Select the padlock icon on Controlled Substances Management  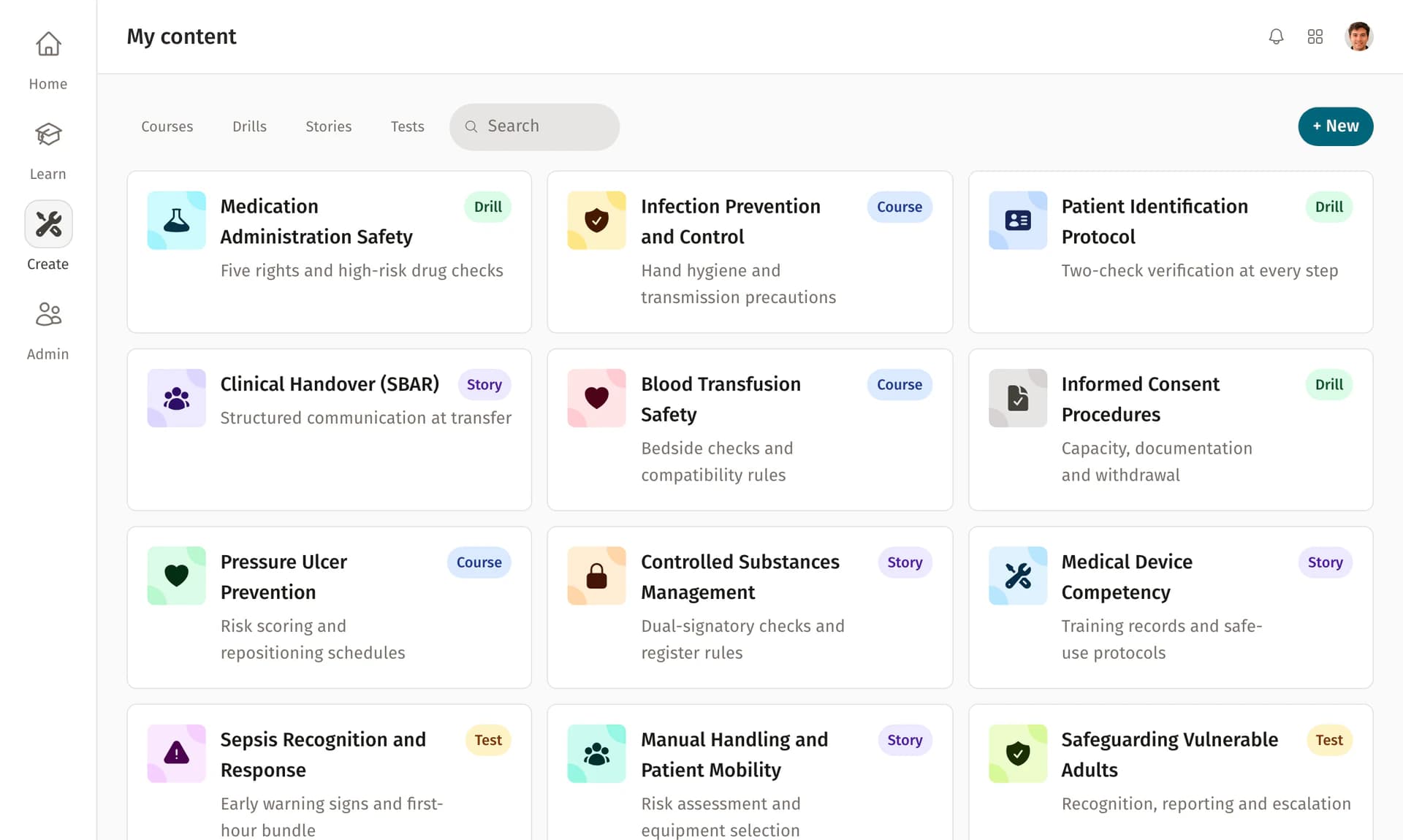pos(596,576)
